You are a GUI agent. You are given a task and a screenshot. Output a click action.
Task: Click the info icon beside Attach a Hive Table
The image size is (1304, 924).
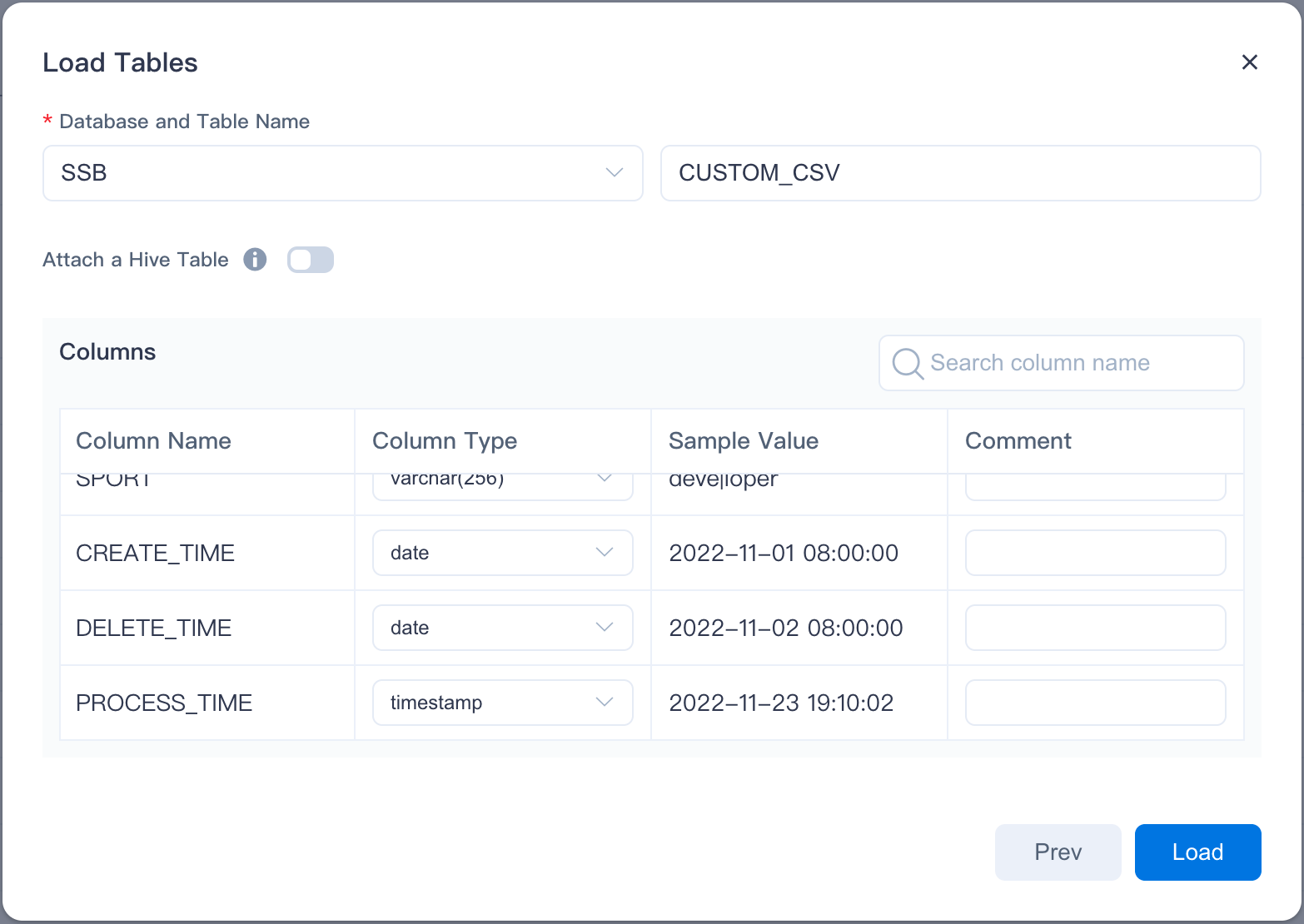click(255, 260)
